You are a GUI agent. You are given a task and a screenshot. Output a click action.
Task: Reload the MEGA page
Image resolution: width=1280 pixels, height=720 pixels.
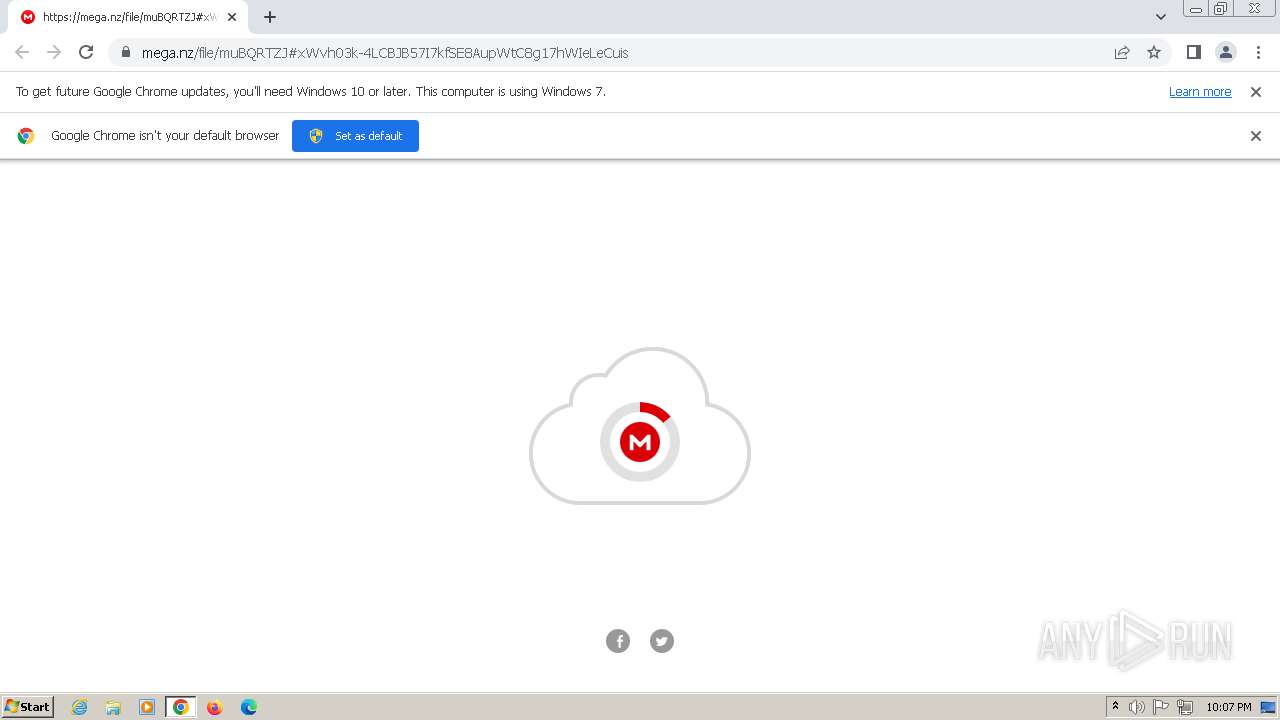point(86,52)
